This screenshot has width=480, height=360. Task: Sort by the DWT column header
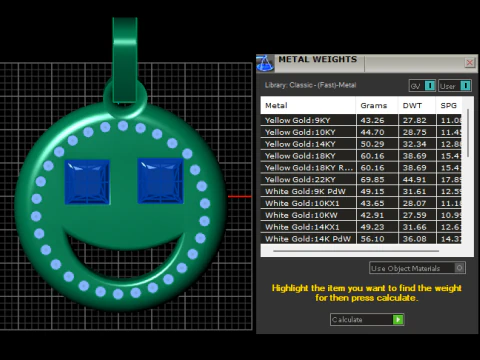point(417,105)
